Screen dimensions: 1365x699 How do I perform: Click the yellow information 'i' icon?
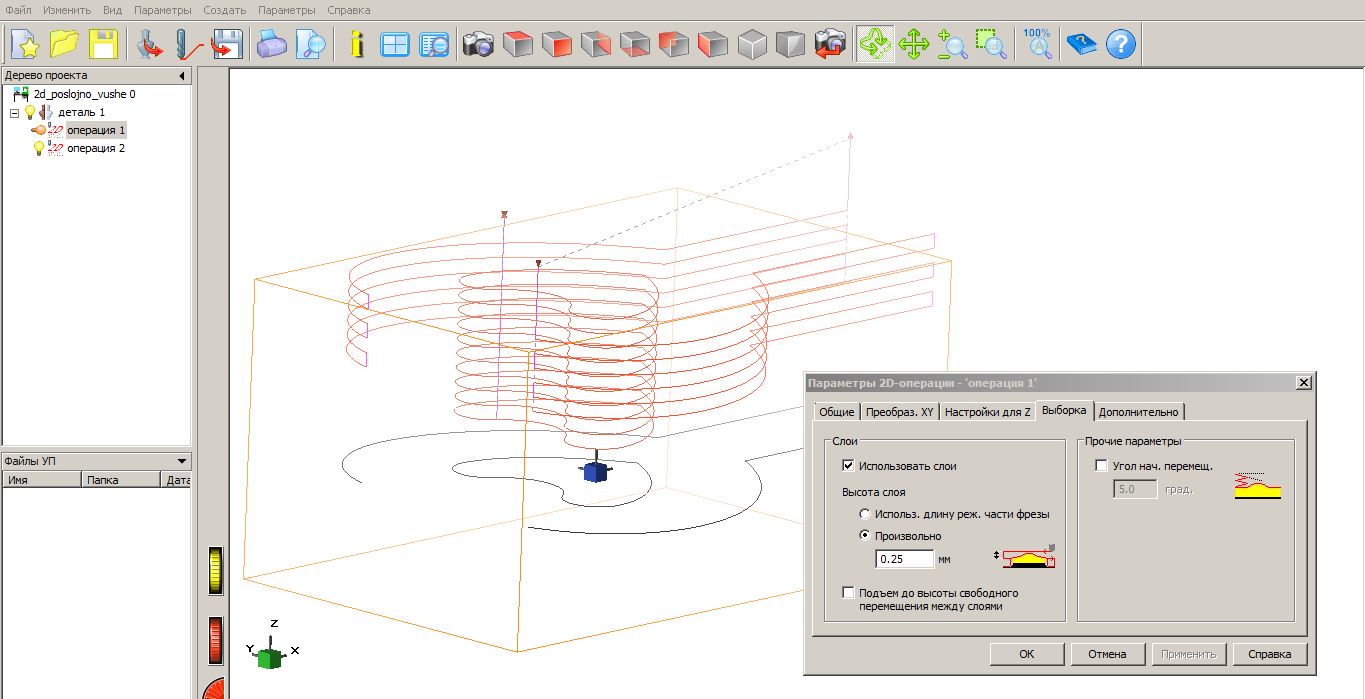(x=356, y=44)
